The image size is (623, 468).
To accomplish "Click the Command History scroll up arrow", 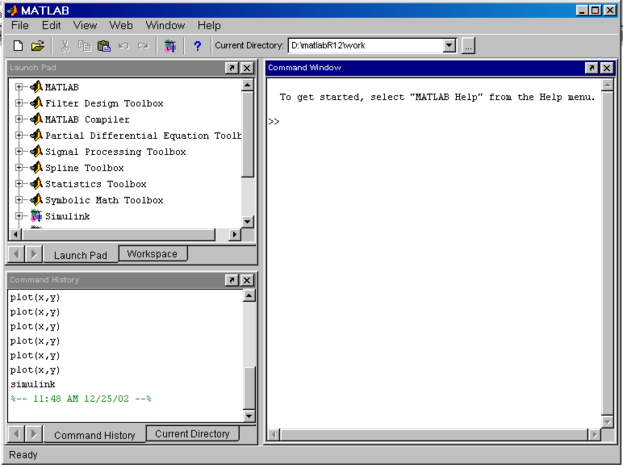I will [249, 296].
